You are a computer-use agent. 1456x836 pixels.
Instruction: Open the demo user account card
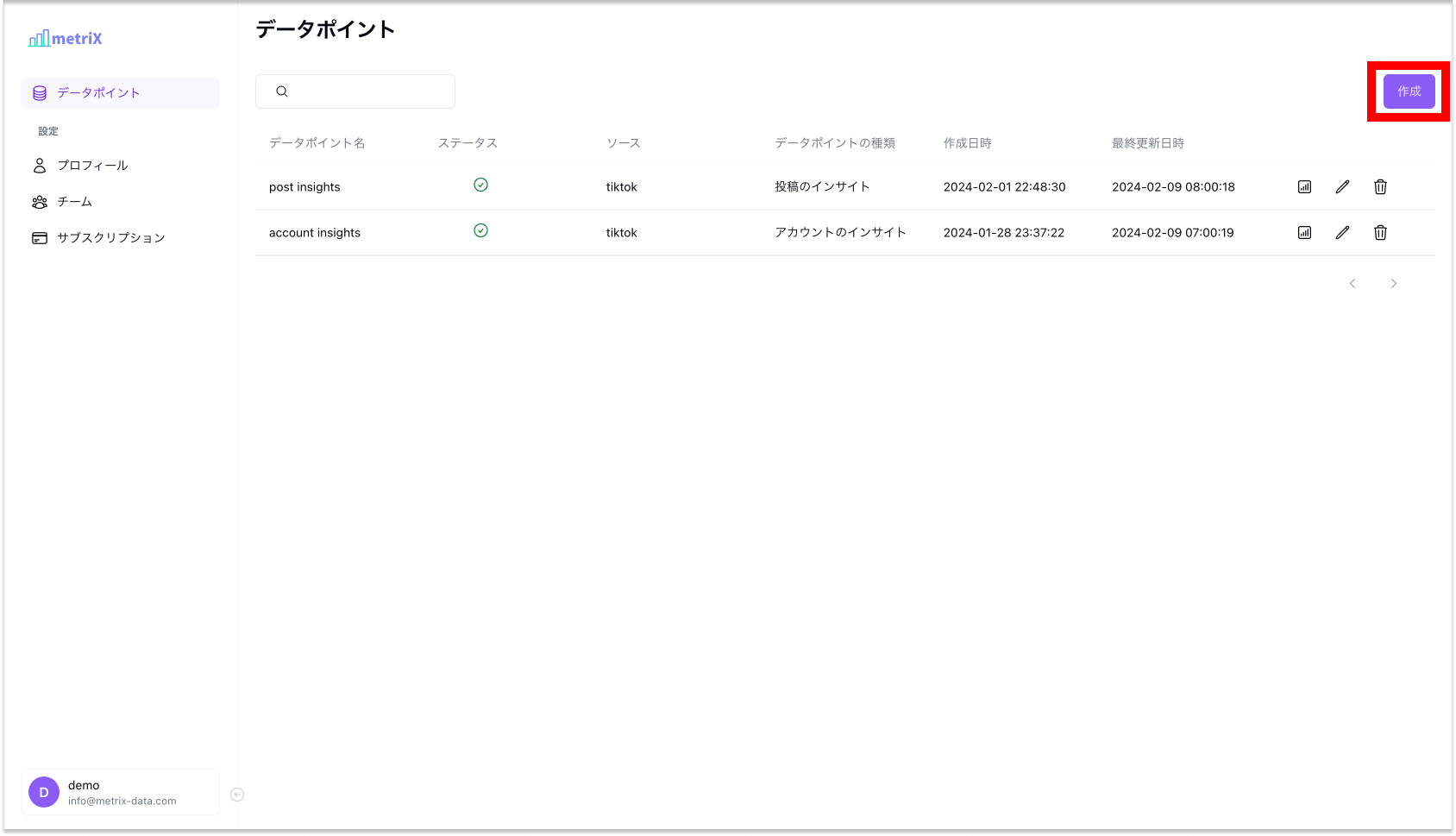pyautogui.click(x=120, y=792)
